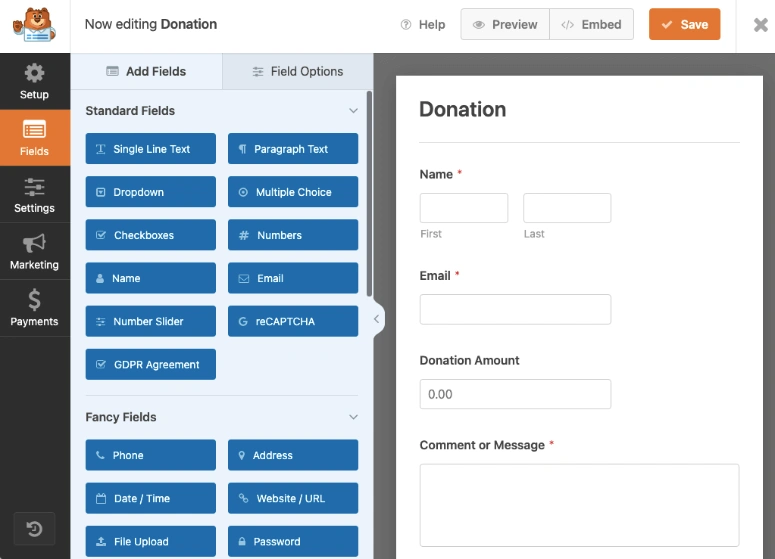This screenshot has height=559, width=775.
Task: Open Settings sliders icon in sidebar
Action: click(34, 187)
